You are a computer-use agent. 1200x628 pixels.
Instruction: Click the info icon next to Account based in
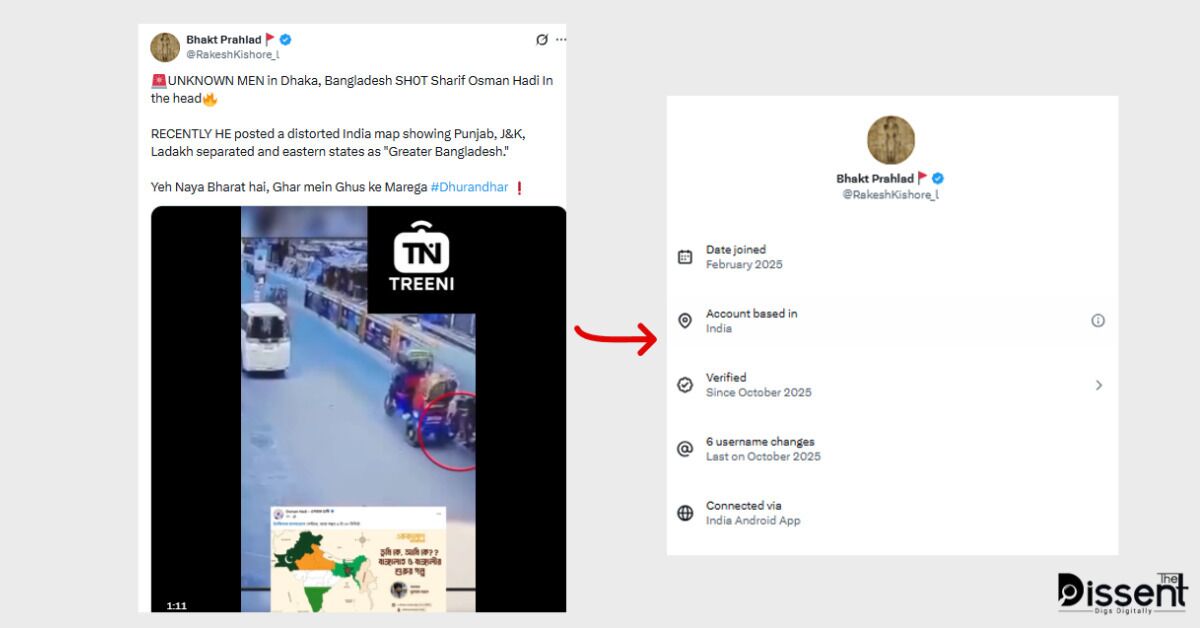tap(1098, 321)
